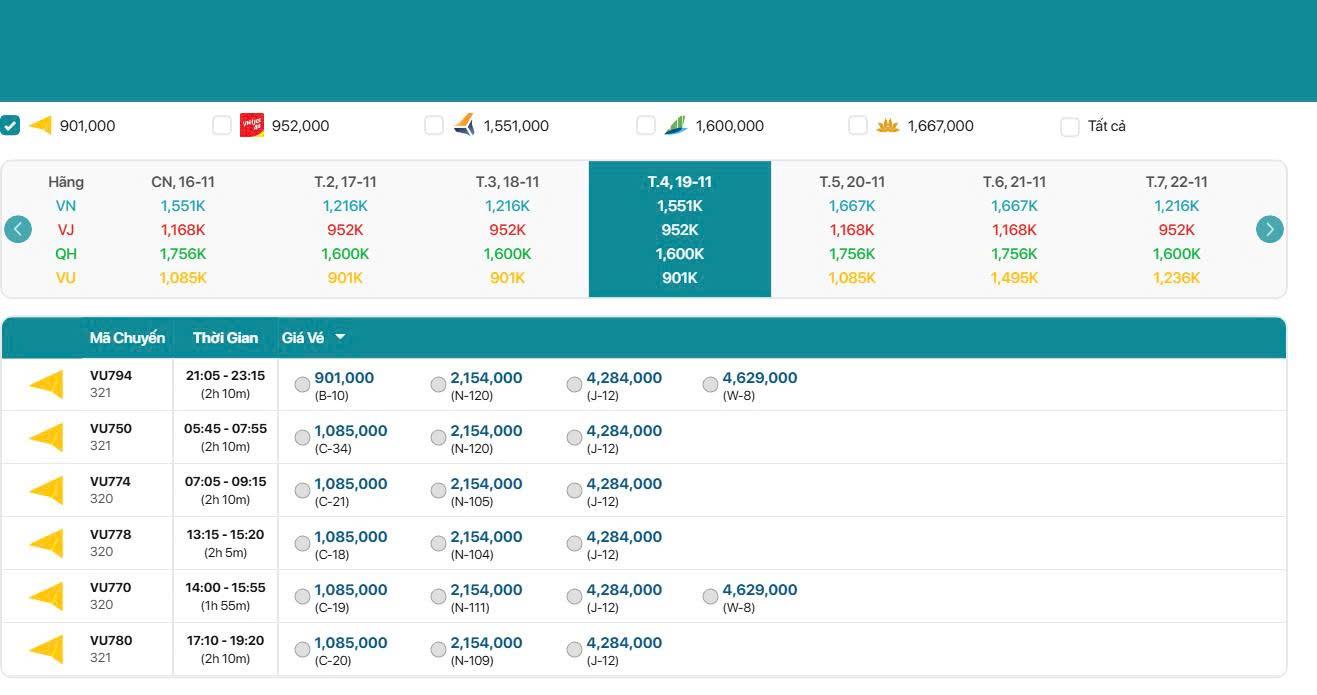Click the Pacific Airlines logo priced 1,551,000
Image resolution: width=1317 pixels, height=695 pixels.
[464, 125]
